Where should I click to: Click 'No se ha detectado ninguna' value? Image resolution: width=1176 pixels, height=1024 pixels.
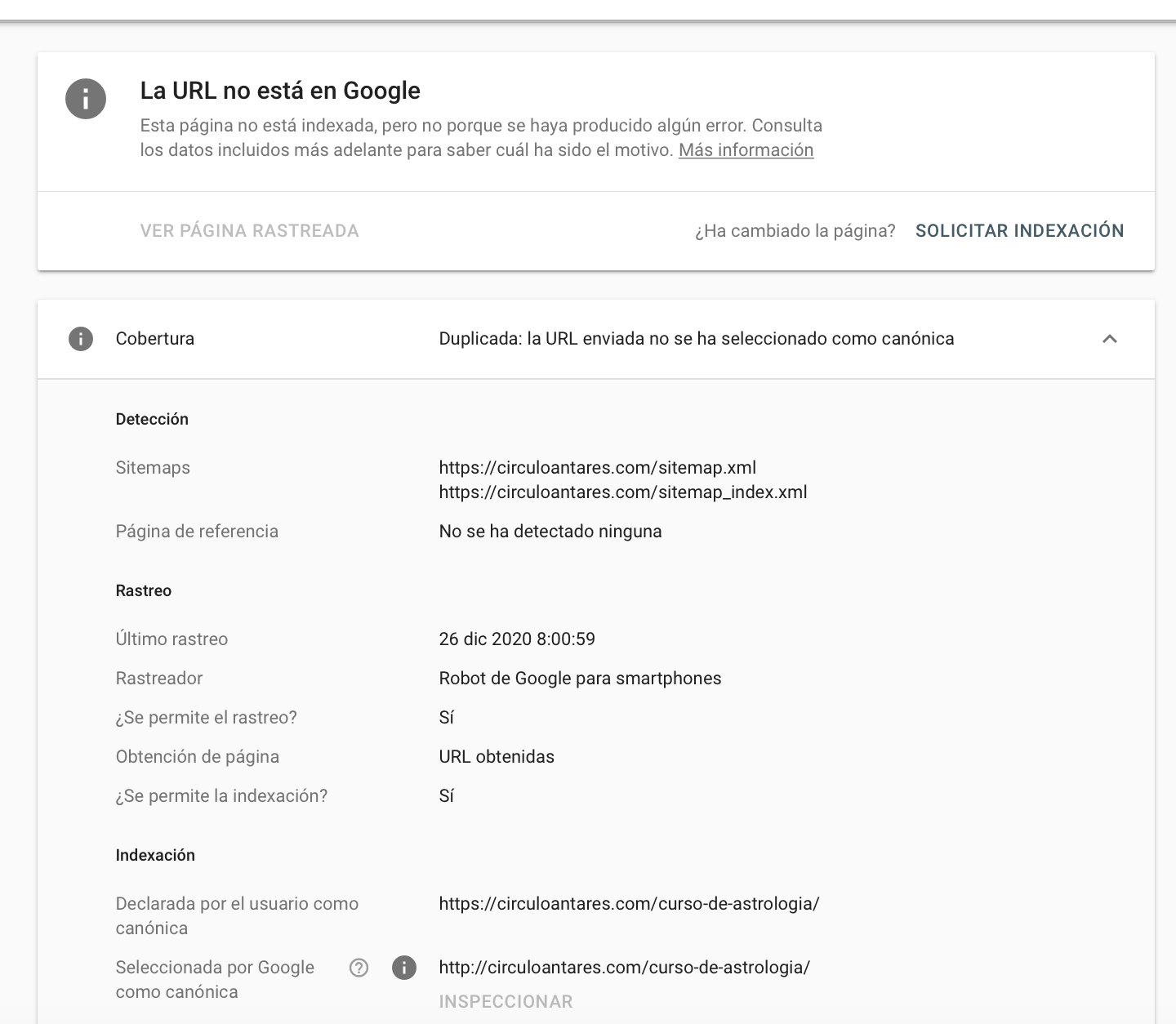pyautogui.click(x=550, y=532)
